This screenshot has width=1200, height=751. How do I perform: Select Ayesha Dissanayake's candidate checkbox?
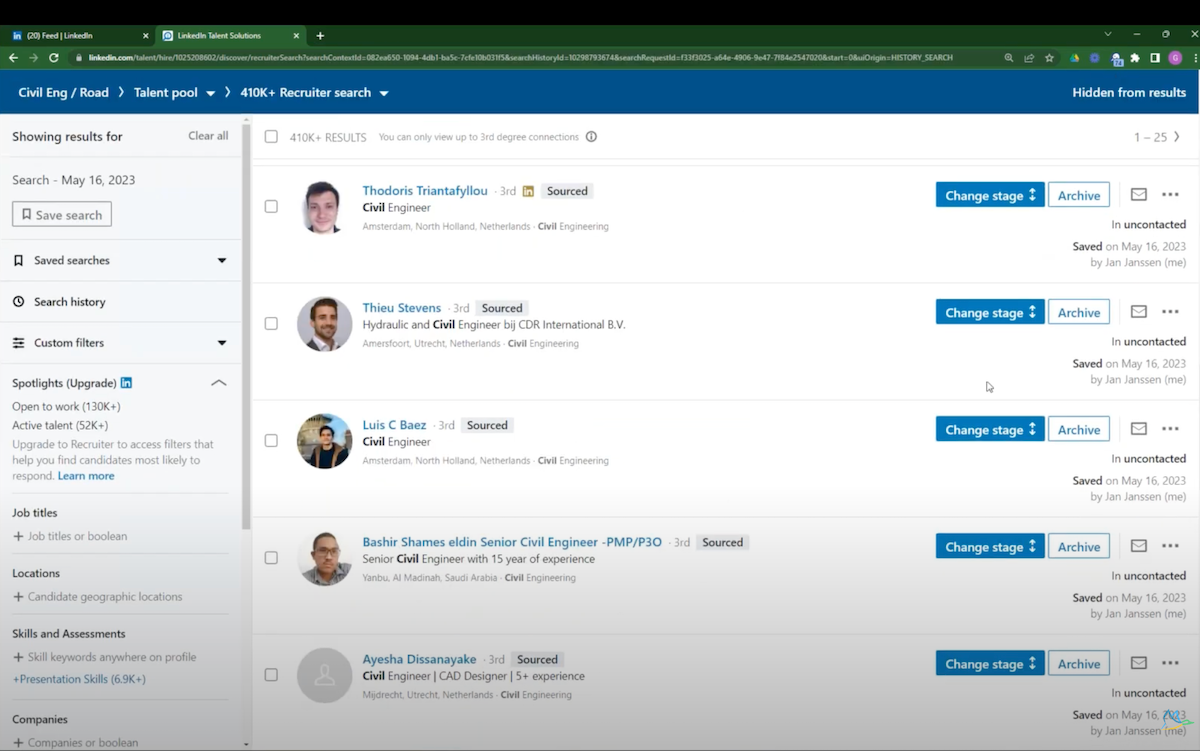point(271,675)
